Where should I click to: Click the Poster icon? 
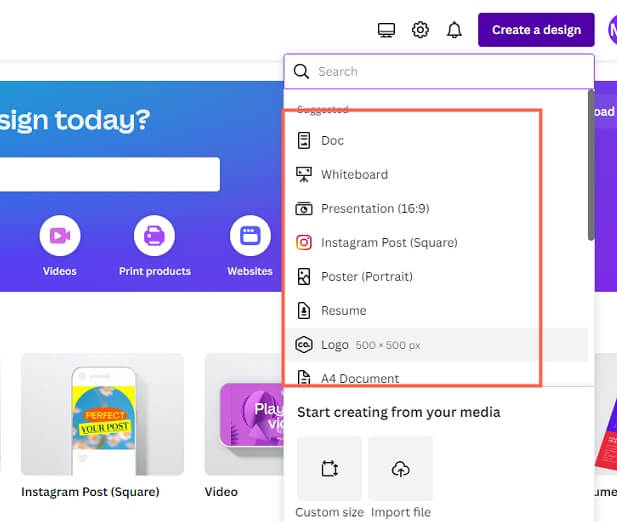303,277
